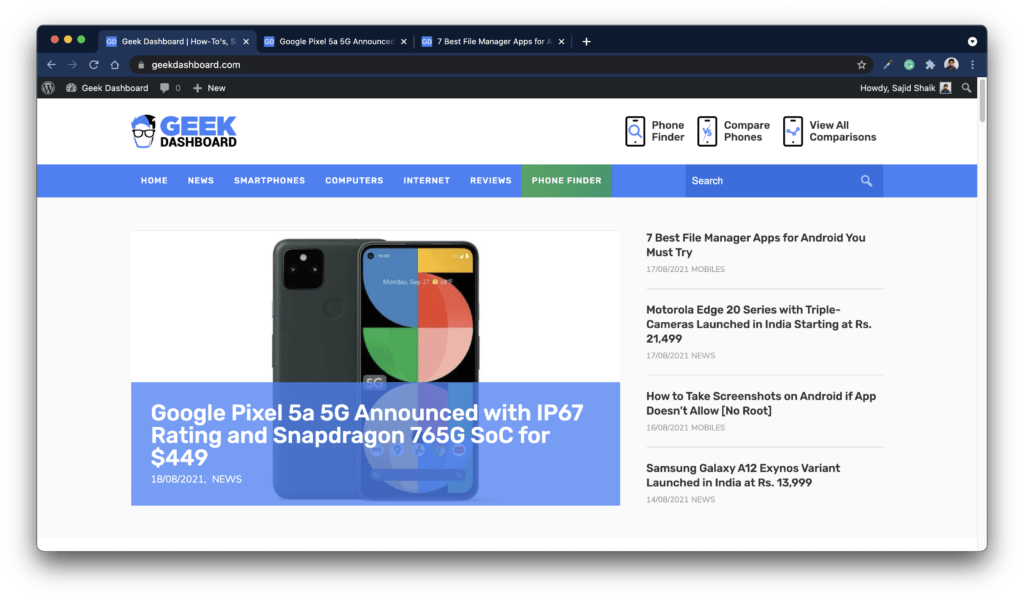Open the Google Pixel 5a 5G headline
The height and width of the screenshot is (600, 1024).
pyautogui.click(x=366, y=435)
